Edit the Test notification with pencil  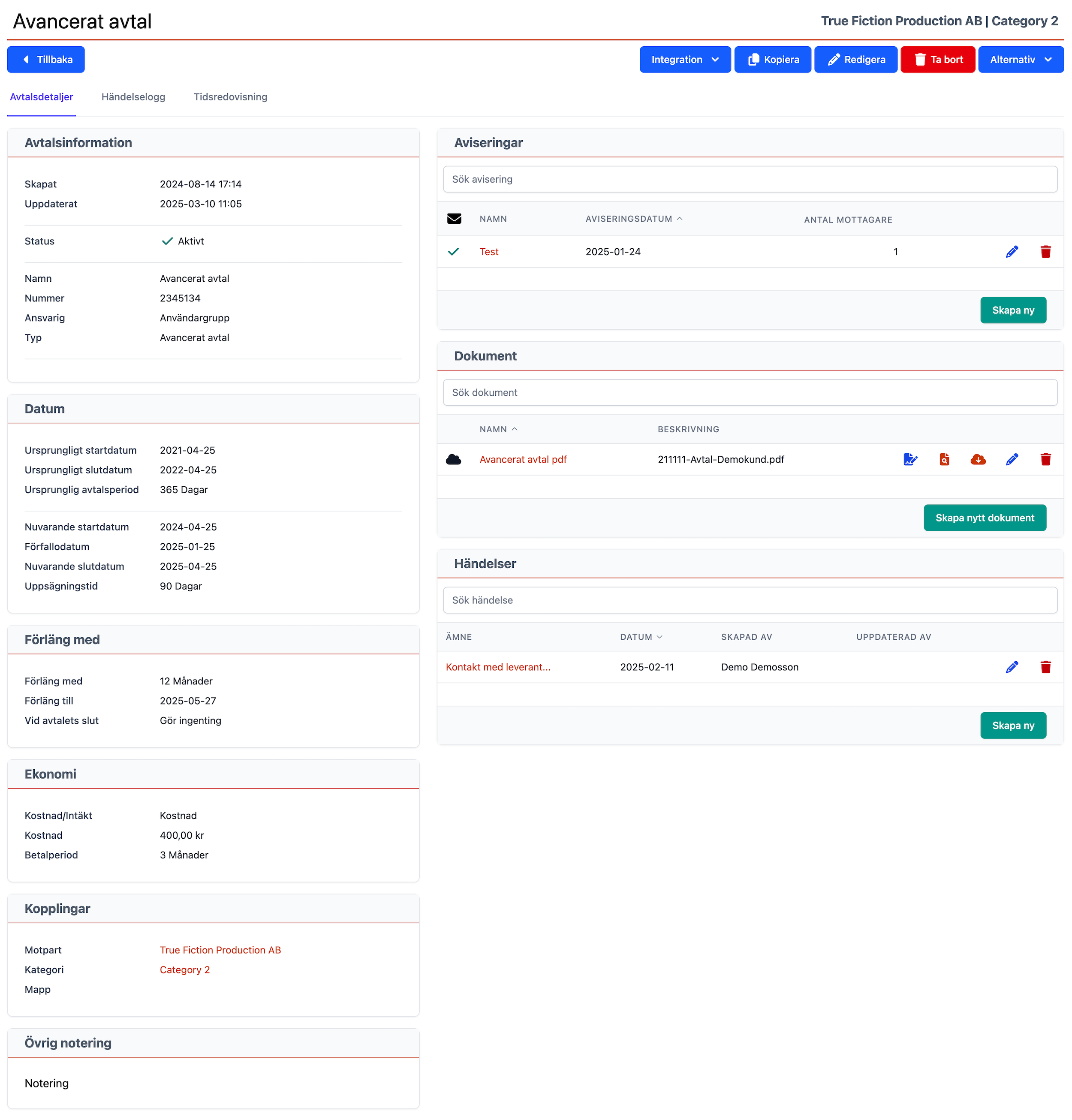coord(1012,252)
